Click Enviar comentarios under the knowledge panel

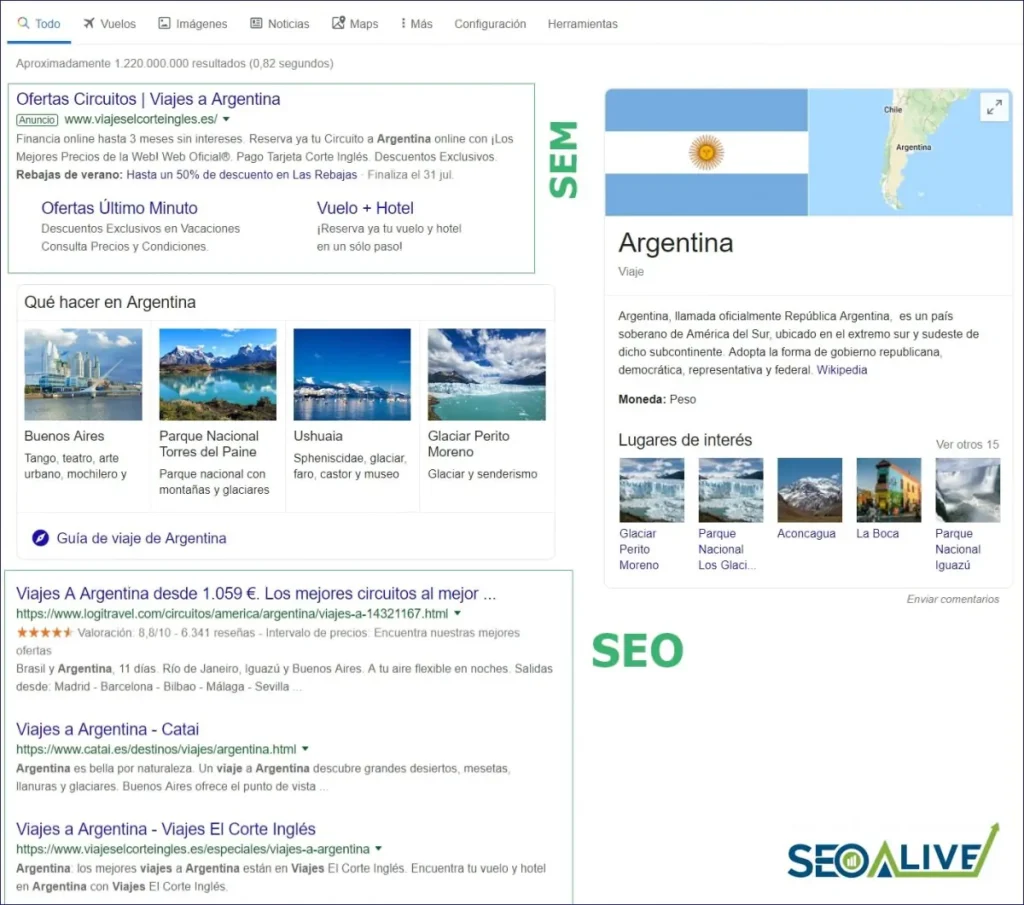pos(953,597)
